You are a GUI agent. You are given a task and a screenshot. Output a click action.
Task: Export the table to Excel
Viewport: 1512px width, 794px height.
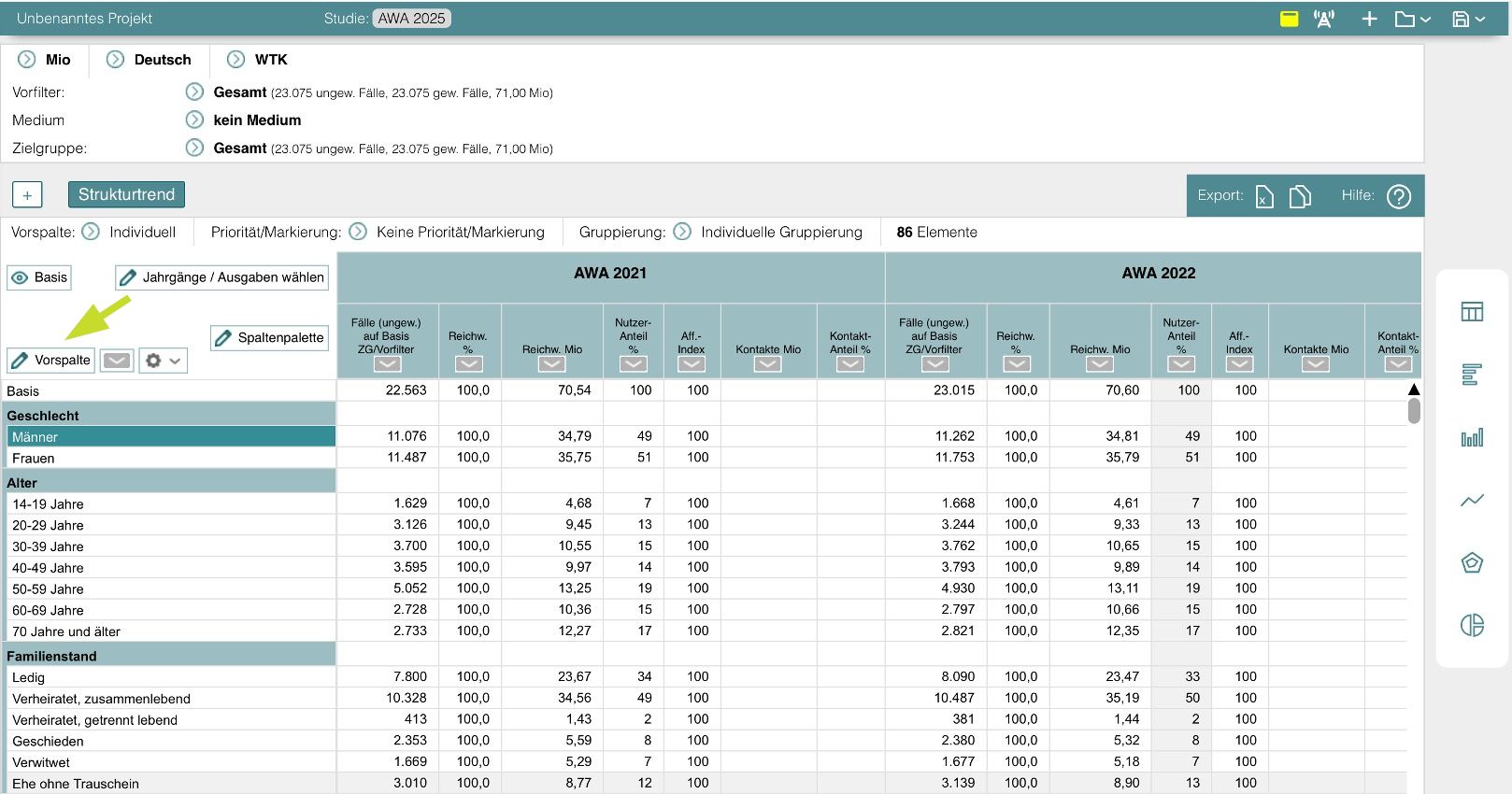pyautogui.click(x=1264, y=196)
